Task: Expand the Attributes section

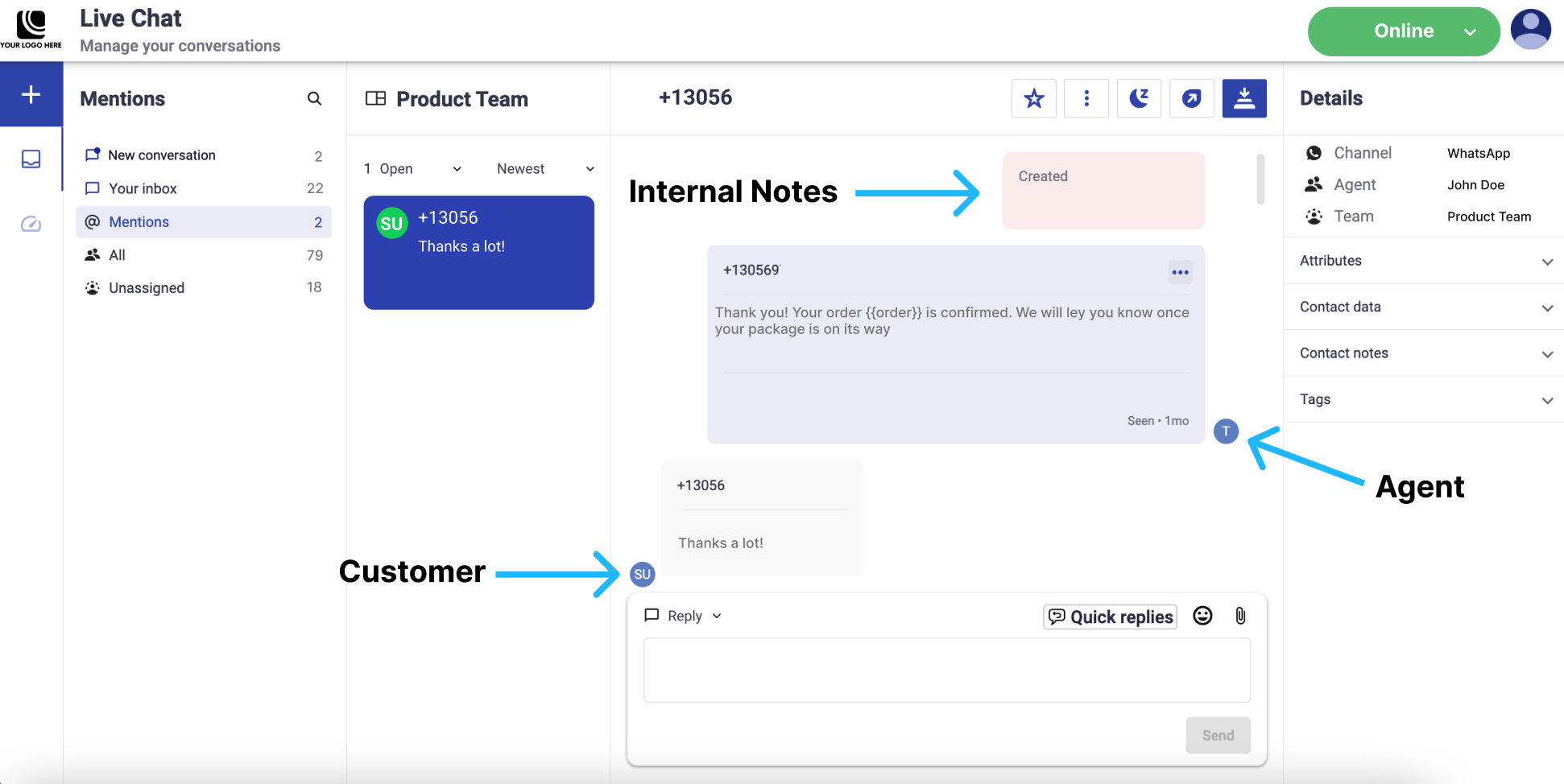Action: coord(1423,261)
